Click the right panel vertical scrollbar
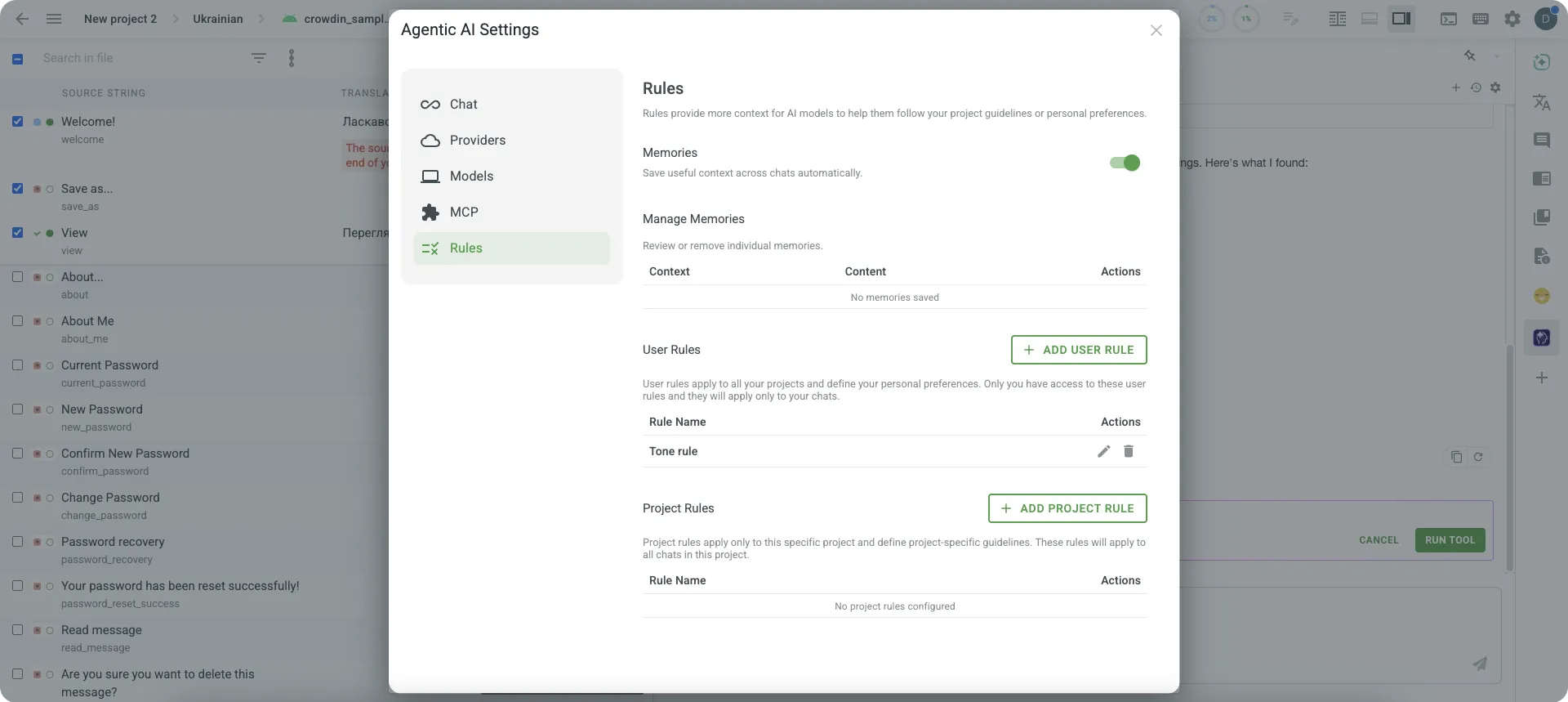The width and height of the screenshot is (1568, 702). tap(1509, 458)
